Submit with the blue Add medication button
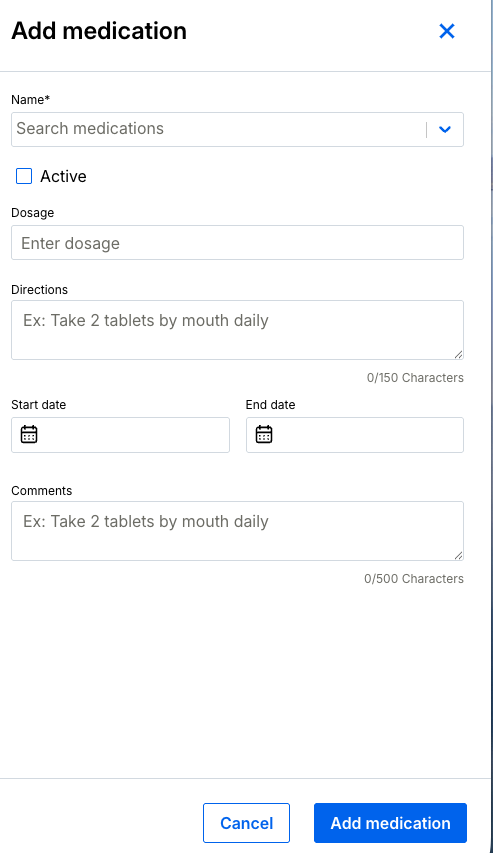Image resolution: width=493 pixels, height=853 pixels. point(390,823)
